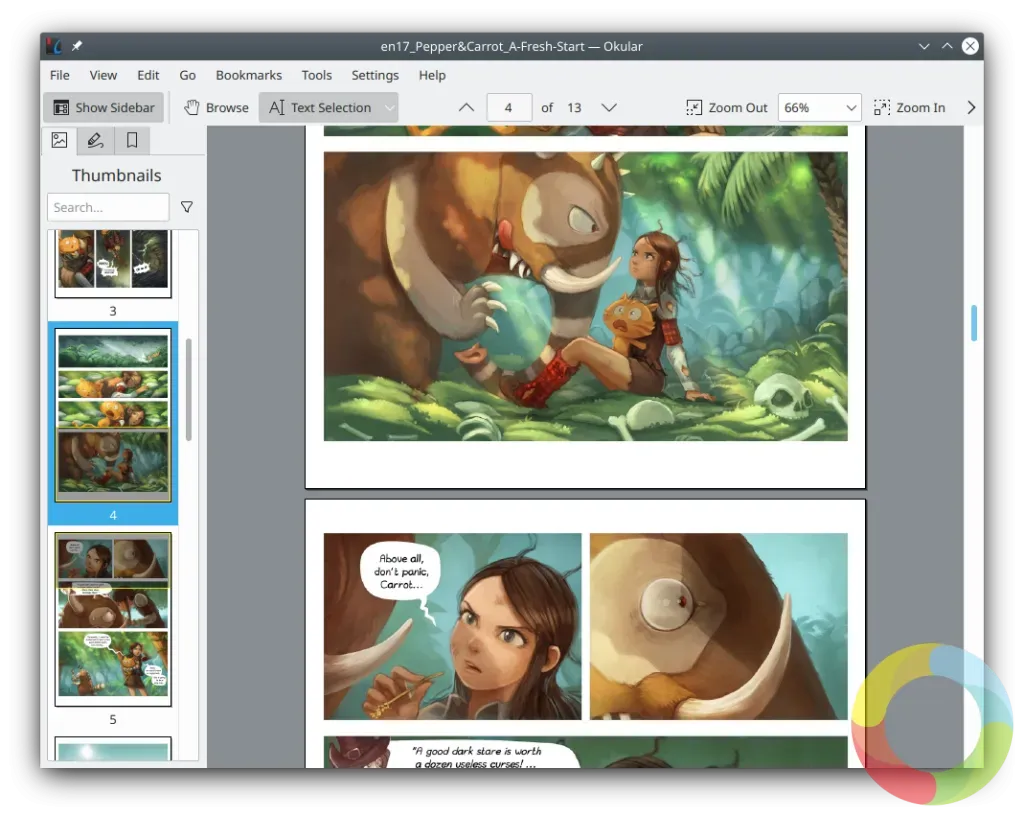Screen dimensions: 1024x816
Task: Click the 'Above all, don't panic' speech bubble
Action: click(401, 571)
